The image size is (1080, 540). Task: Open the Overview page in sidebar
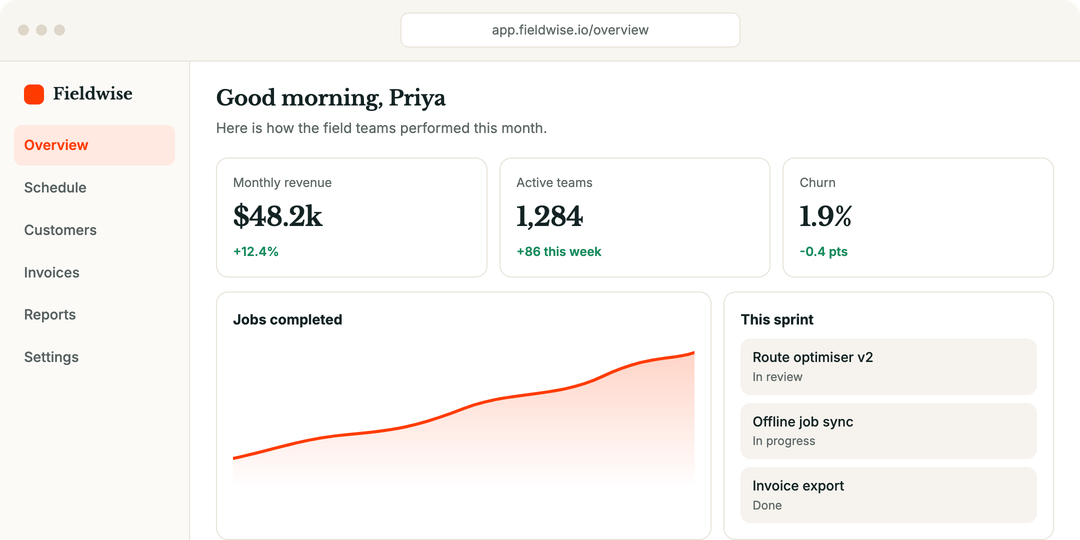(94, 145)
